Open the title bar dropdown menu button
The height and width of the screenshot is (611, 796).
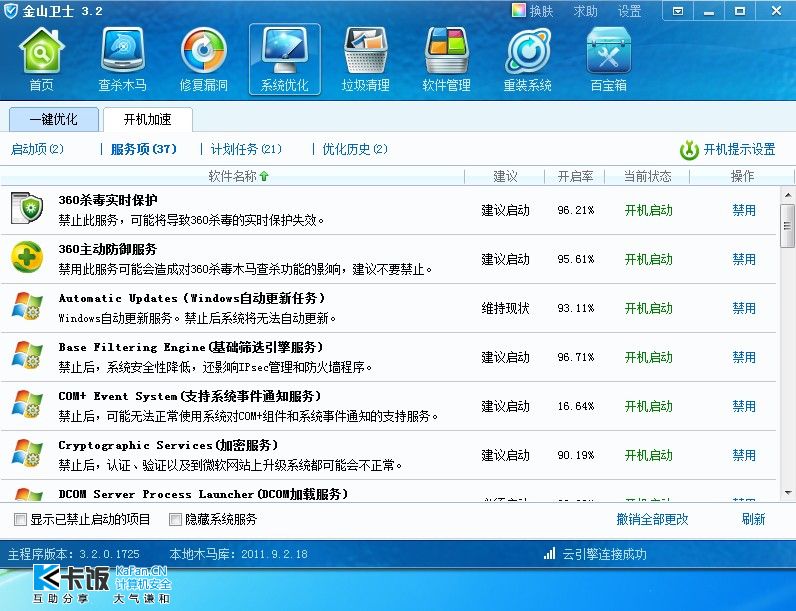point(678,11)
